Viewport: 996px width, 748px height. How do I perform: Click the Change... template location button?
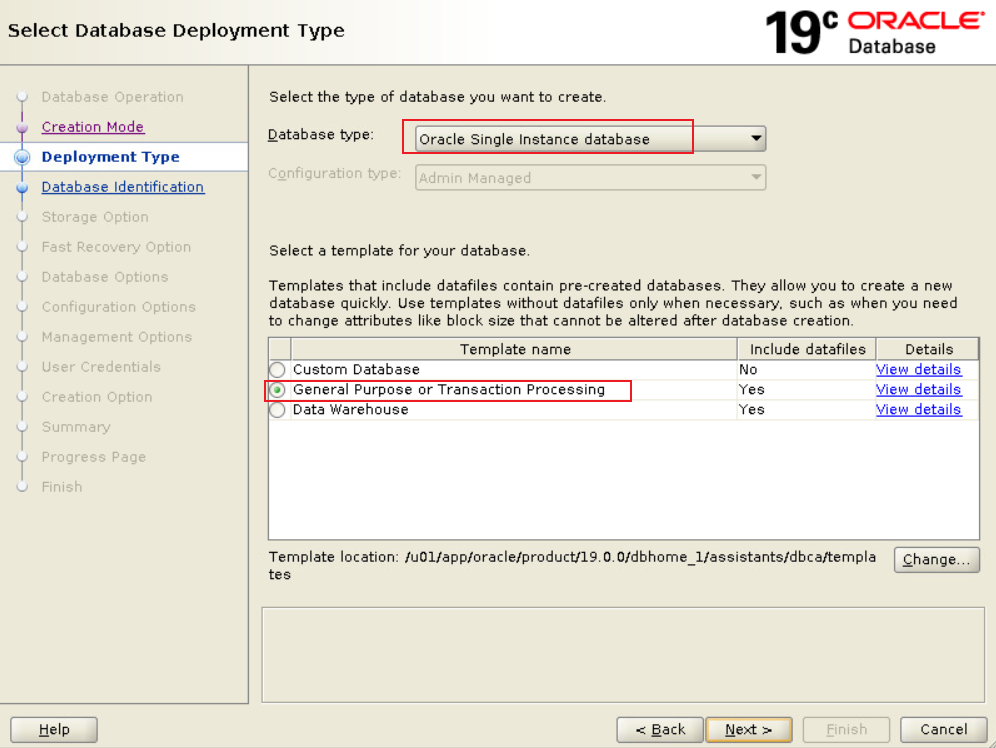[x=936, y=559]
